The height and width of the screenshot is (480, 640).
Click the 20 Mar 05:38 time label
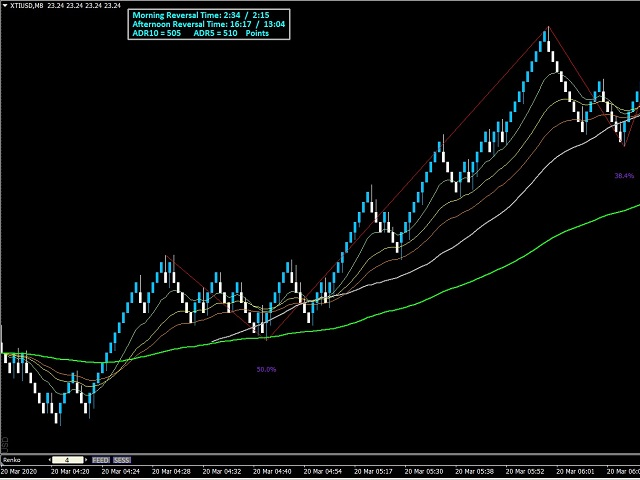[x=475, y=471]
